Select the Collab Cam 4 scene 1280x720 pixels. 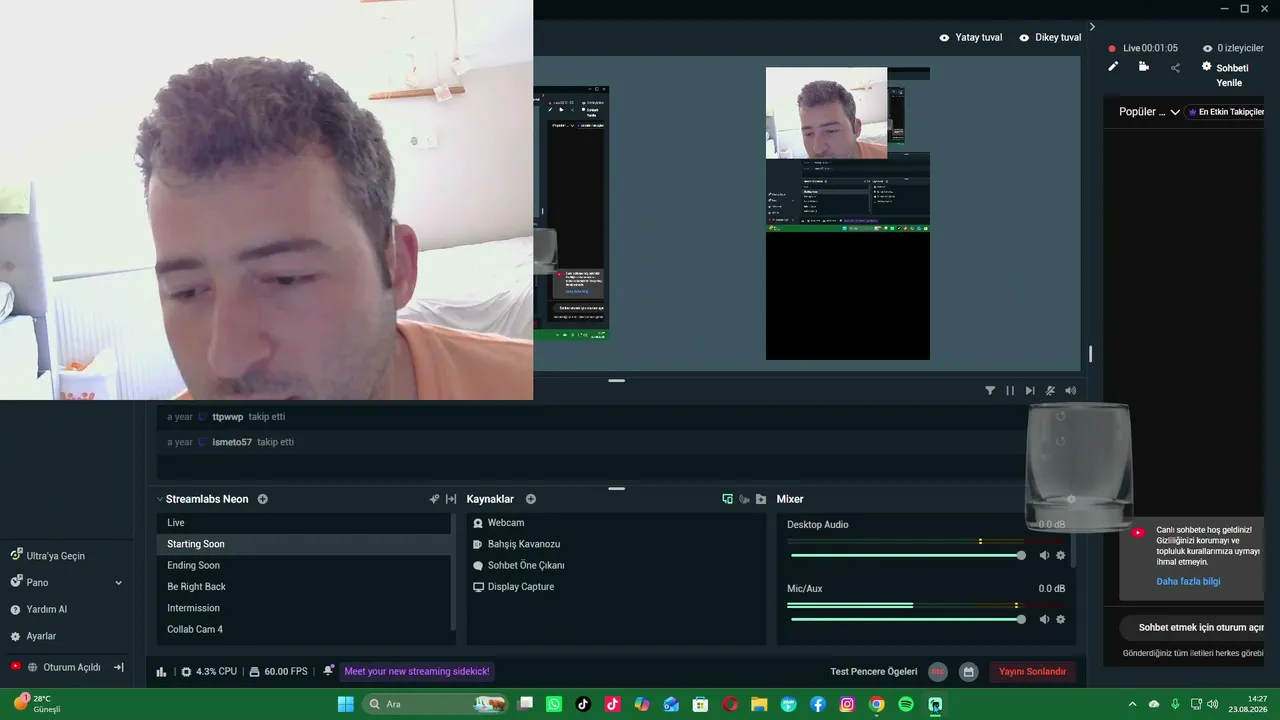(x=304, y=629)
